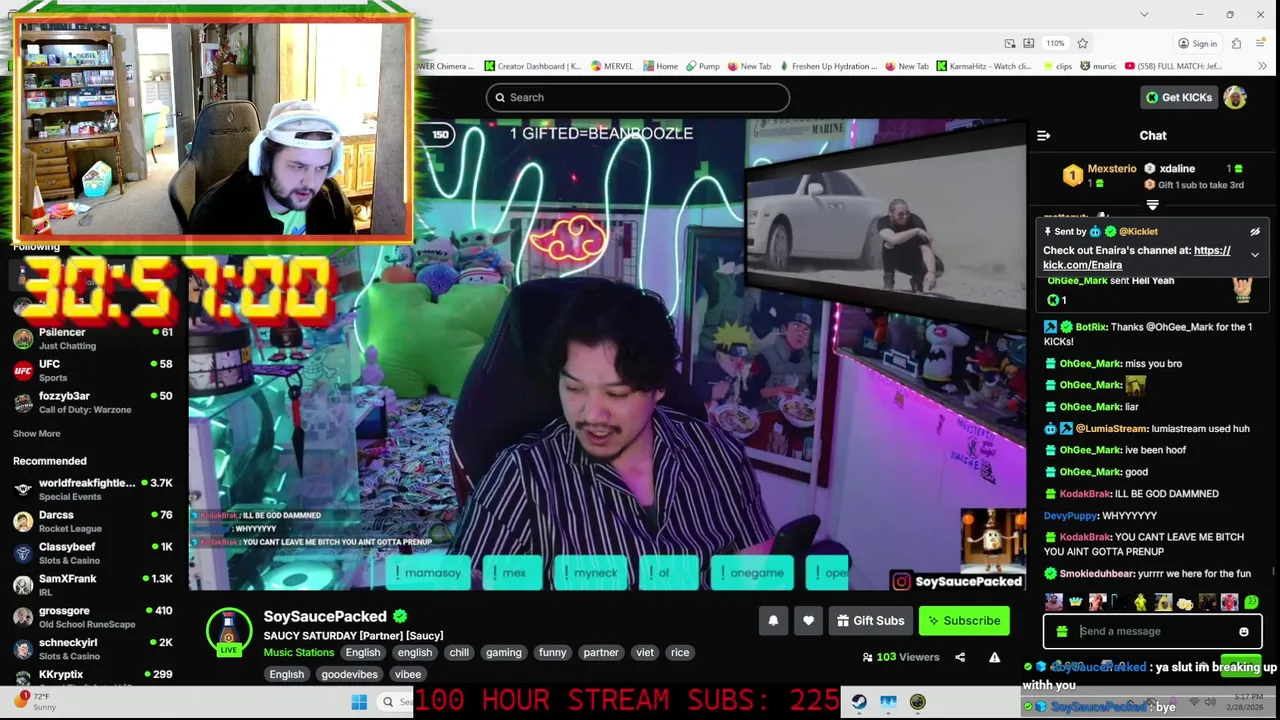Select the goodevibes tag
Viewport: 1280px width, 720px height.
350,674
